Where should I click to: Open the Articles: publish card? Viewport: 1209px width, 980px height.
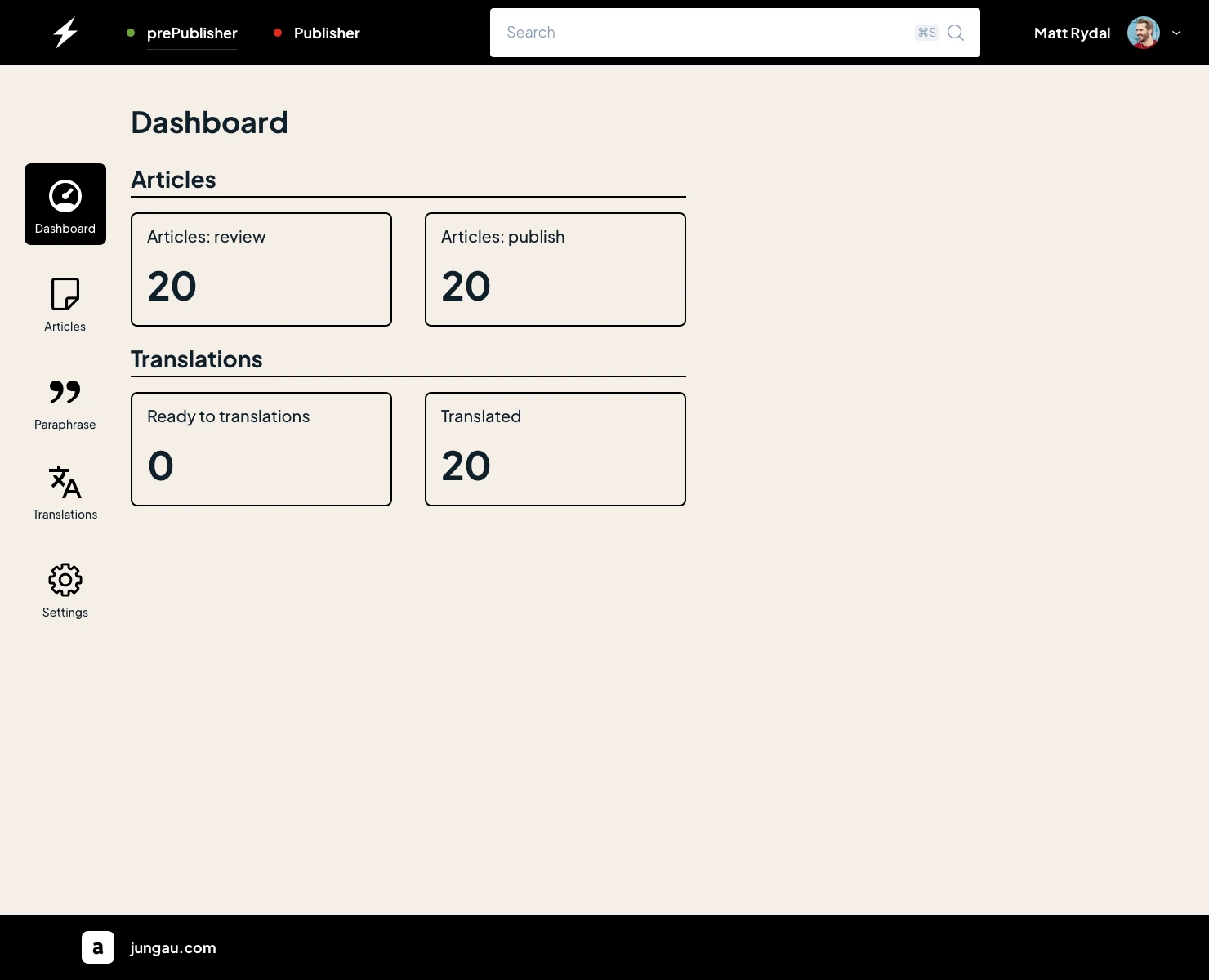pos(555,269)
